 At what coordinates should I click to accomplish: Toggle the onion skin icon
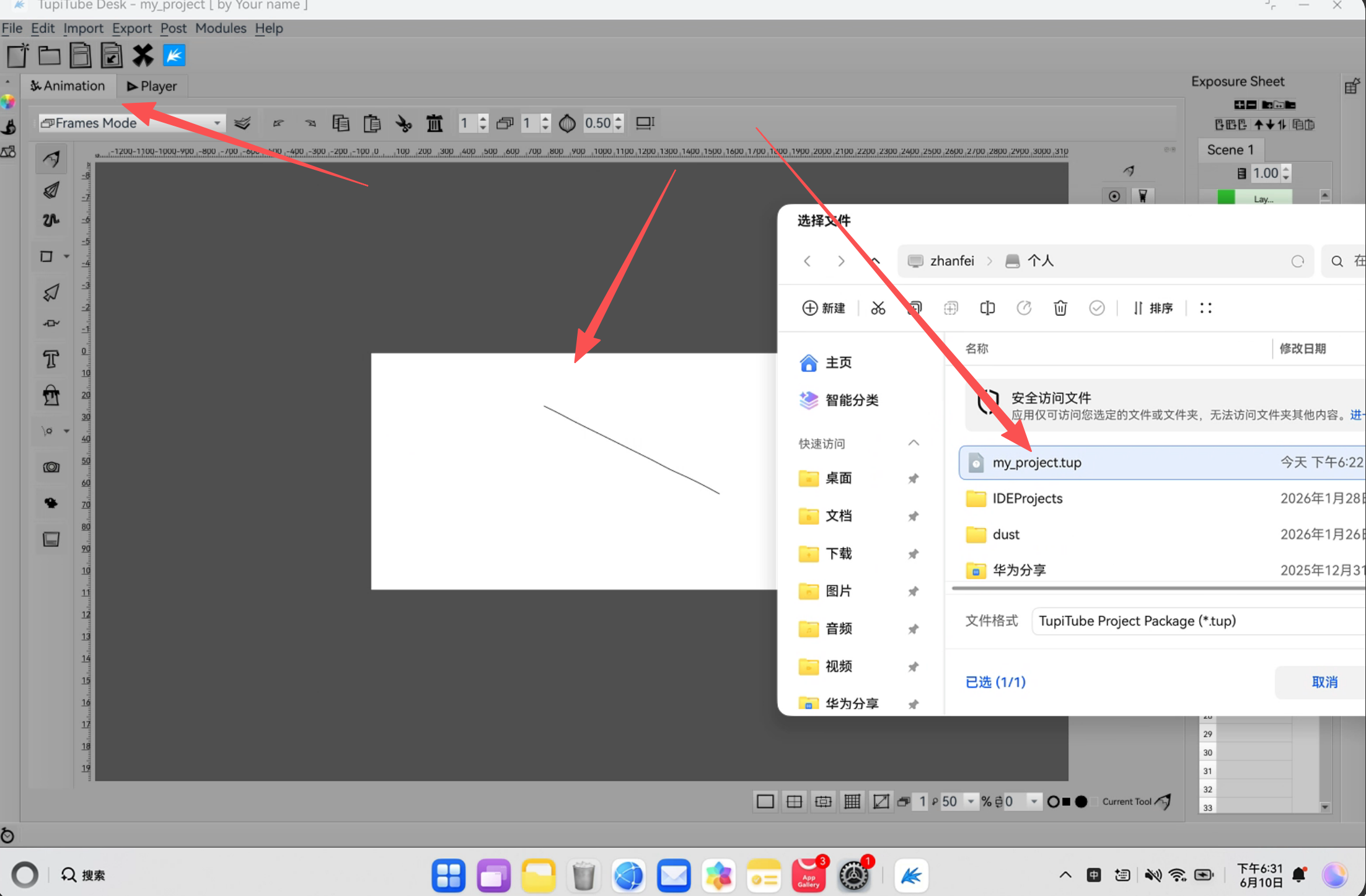(567, 123)
